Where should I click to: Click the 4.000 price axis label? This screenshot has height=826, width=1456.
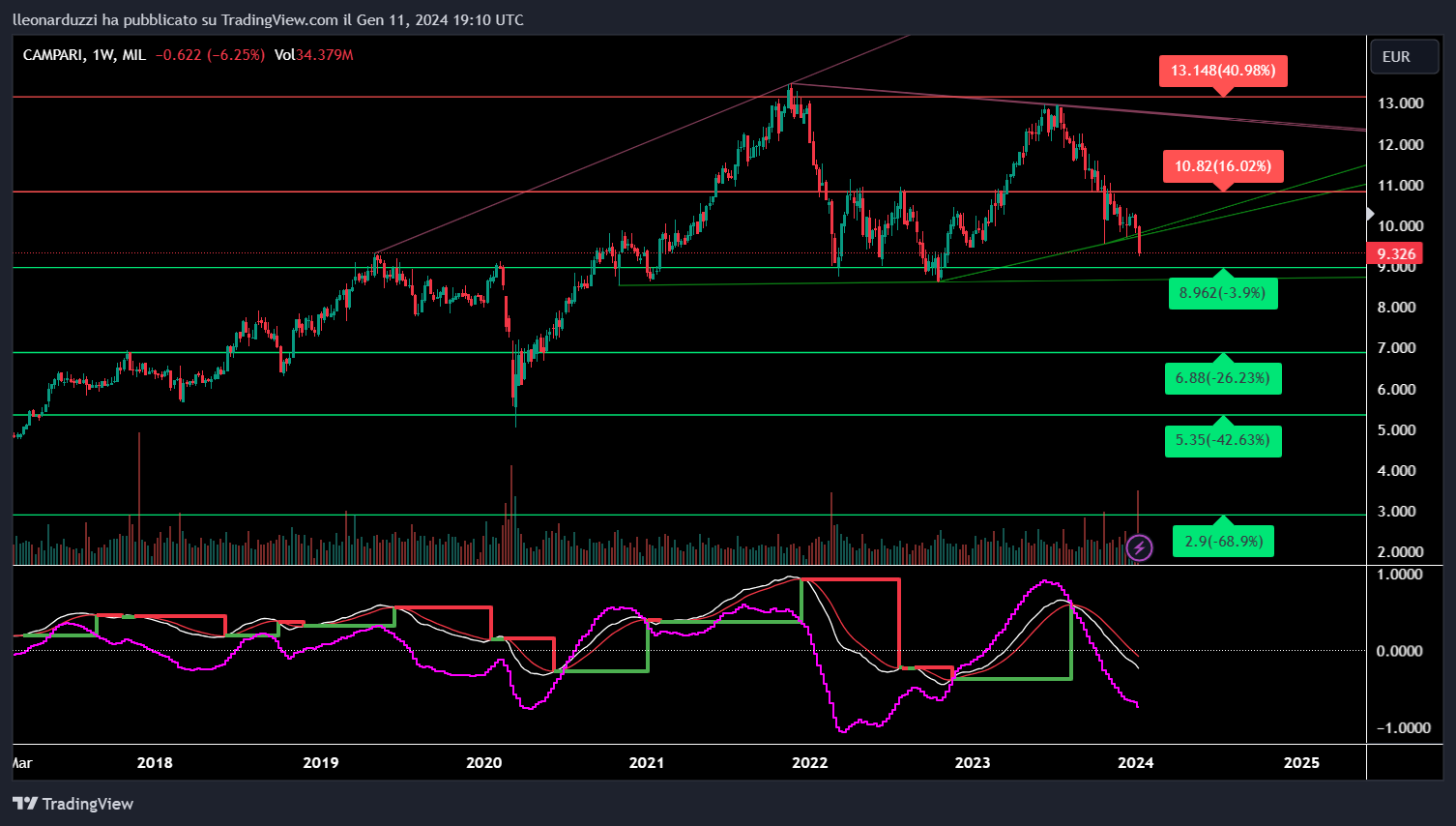pyautogui.click(x=1396, y=471)
